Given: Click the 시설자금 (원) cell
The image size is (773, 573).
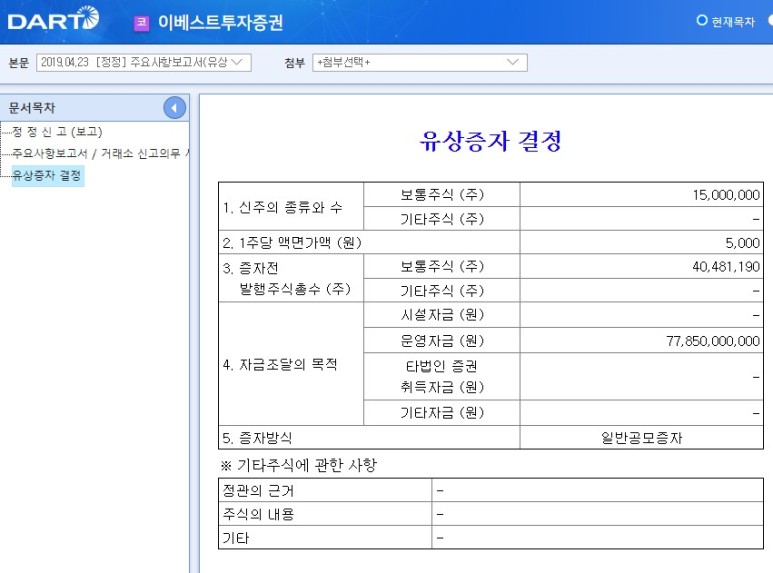Looking at the screenshot, I should point(442,315).
